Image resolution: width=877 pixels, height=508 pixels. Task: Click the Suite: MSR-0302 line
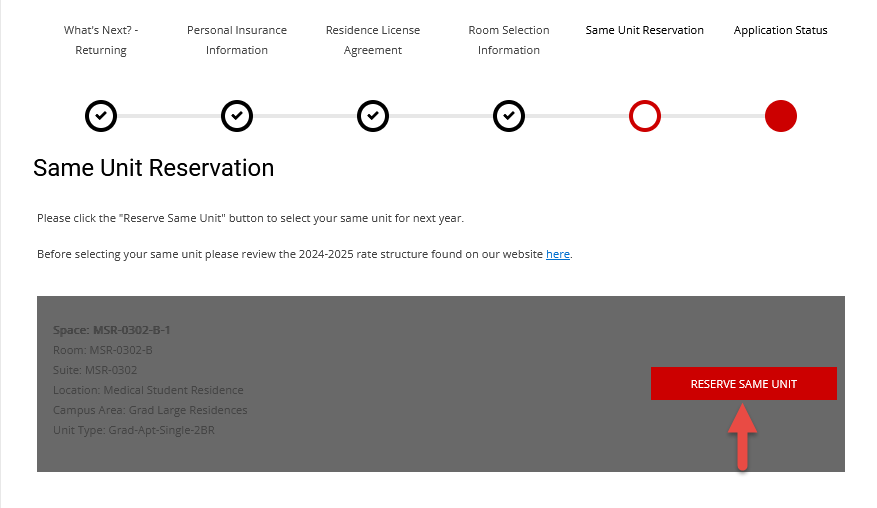pos(94,370)
